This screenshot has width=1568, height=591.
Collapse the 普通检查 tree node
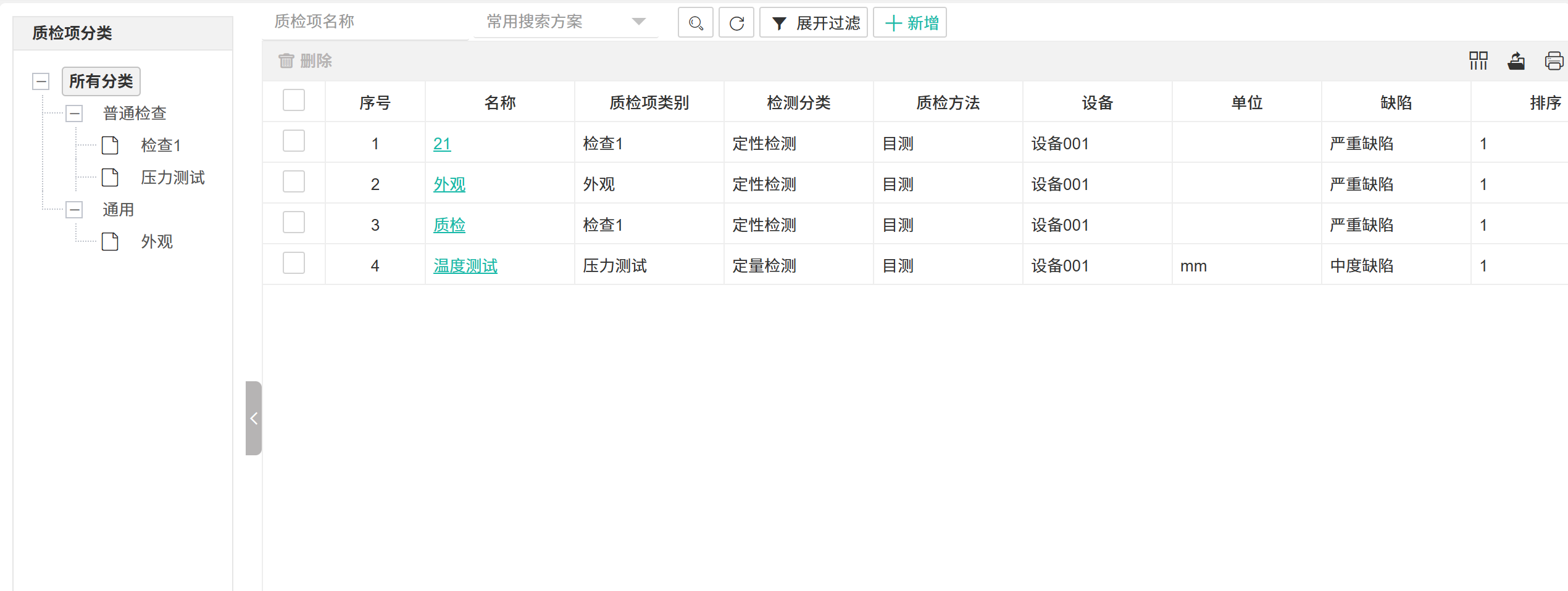pyautogui.click(x=75, y=114)
